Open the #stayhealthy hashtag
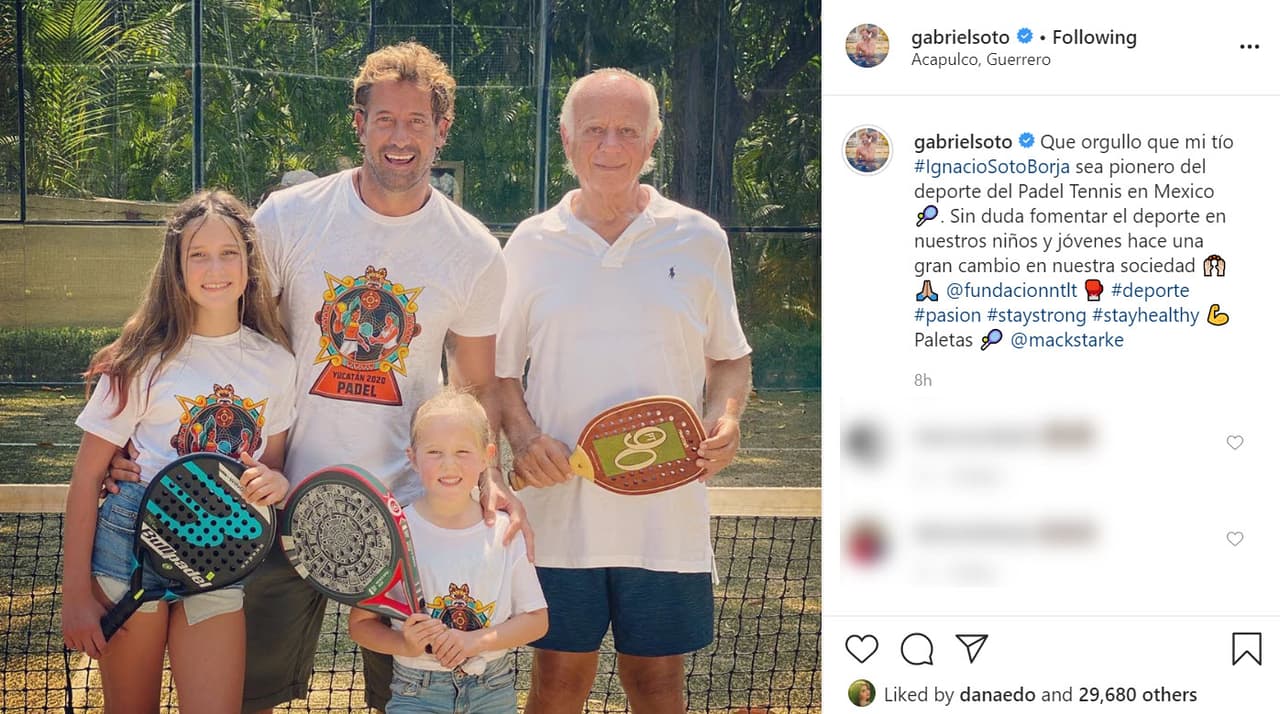The width and height of the screenshot is (1280, 714). (x=1145, y=315)
